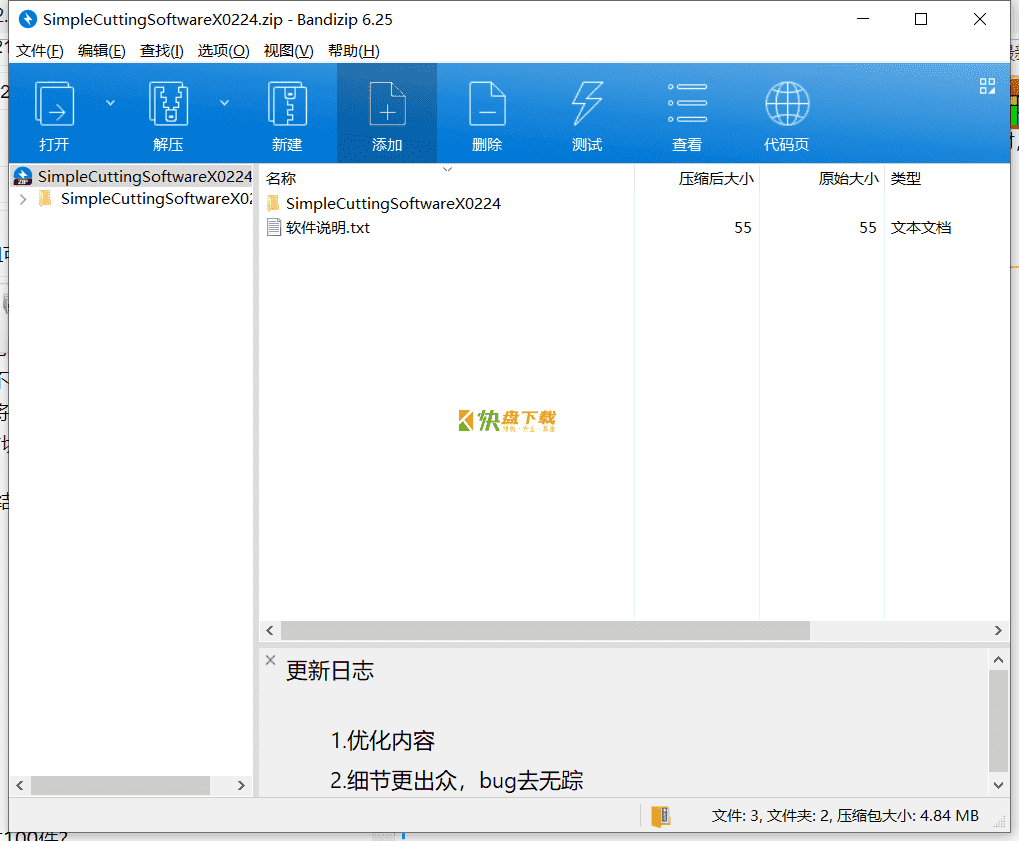Click the View (查看) list icon

pos(688,104)
